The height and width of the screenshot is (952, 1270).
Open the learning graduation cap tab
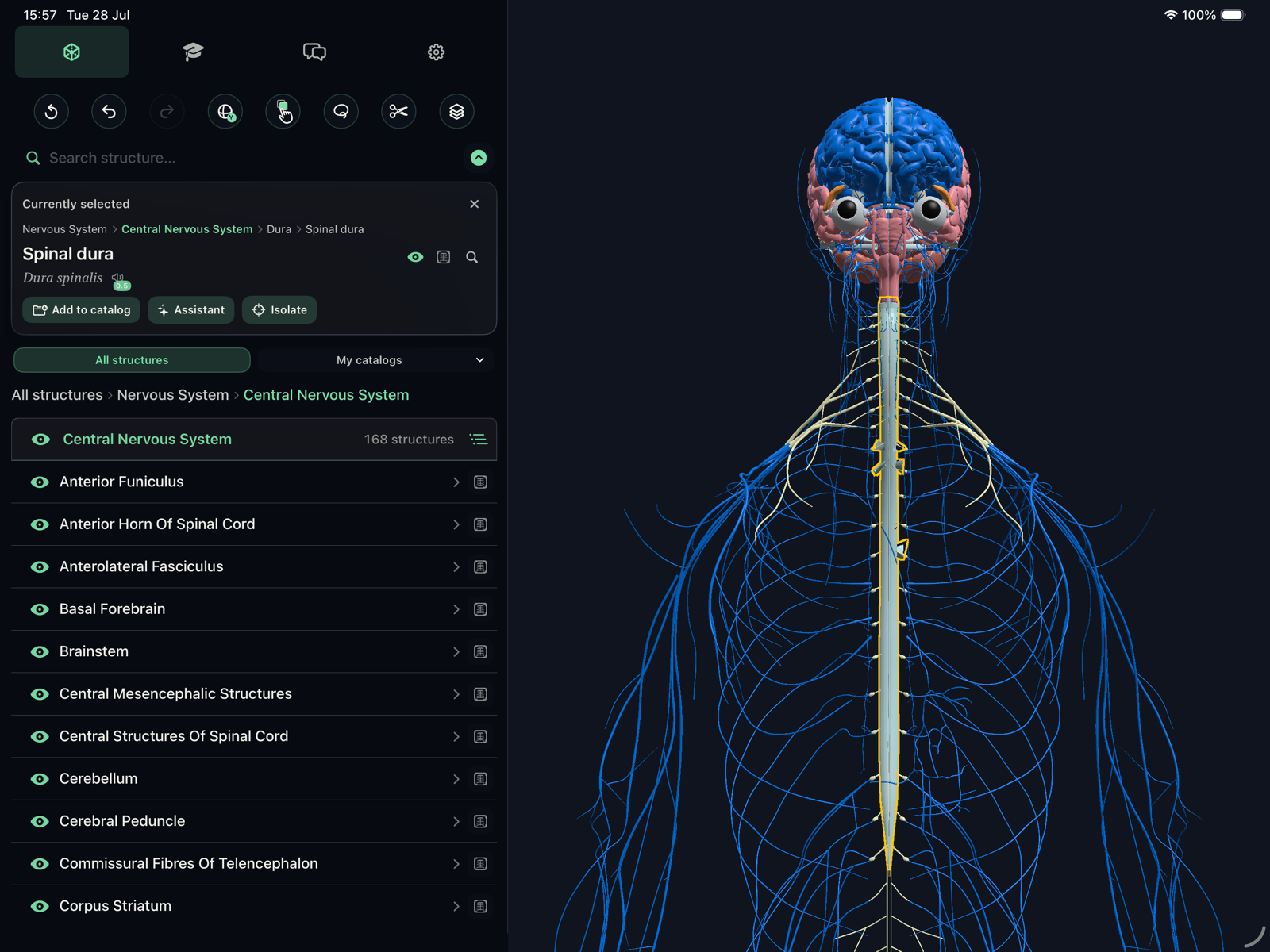193,52
